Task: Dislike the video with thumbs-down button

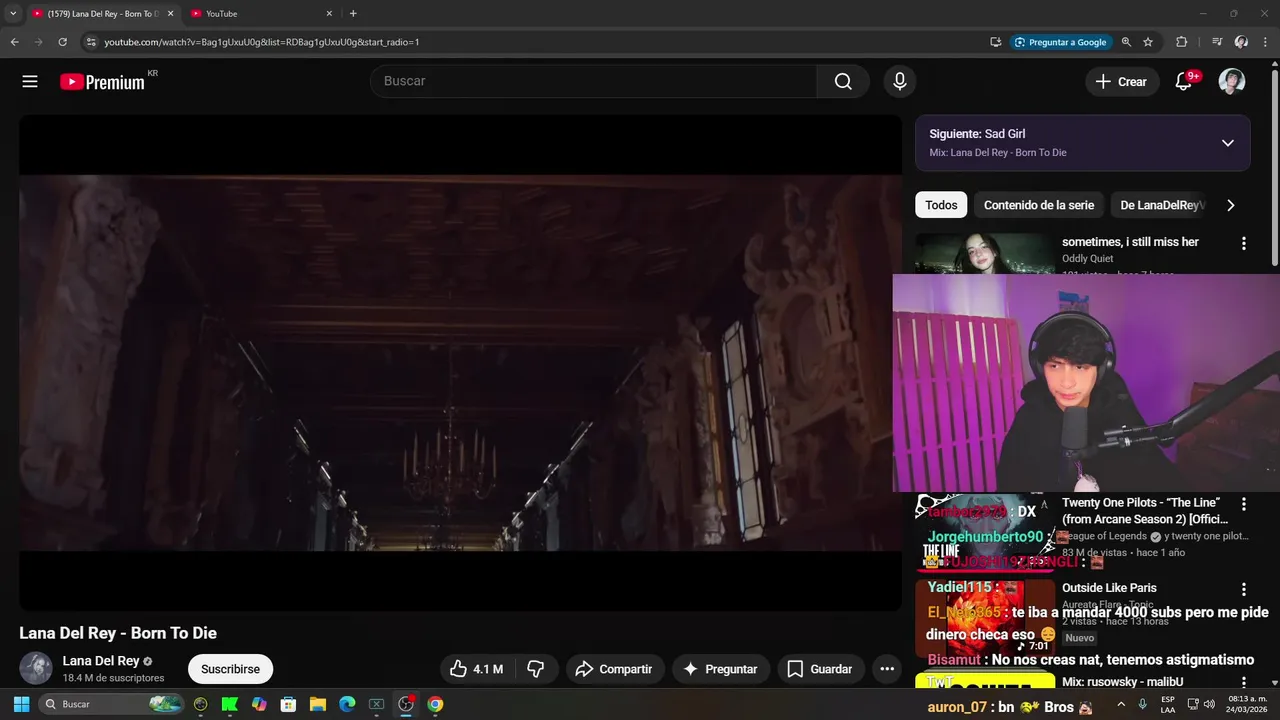Action: 536,669
